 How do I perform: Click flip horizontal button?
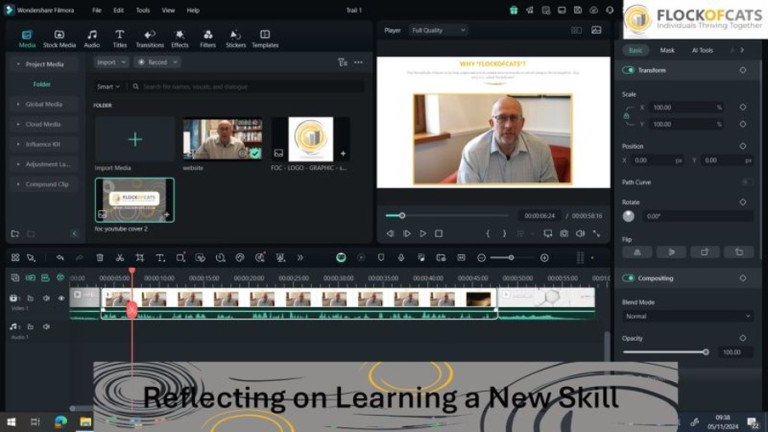tap(637, 252)
